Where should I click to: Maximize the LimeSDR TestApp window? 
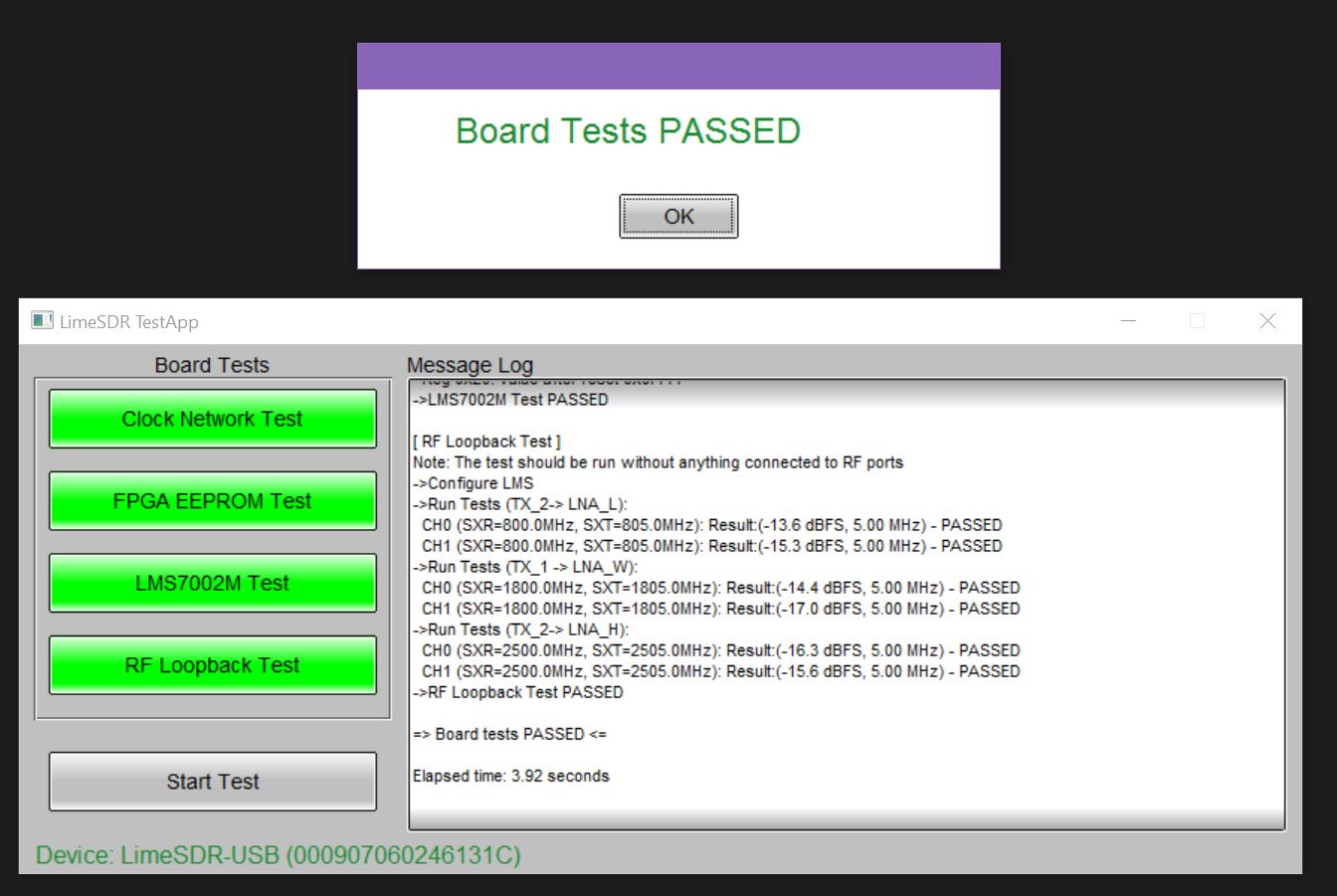tap(1197, 321)
